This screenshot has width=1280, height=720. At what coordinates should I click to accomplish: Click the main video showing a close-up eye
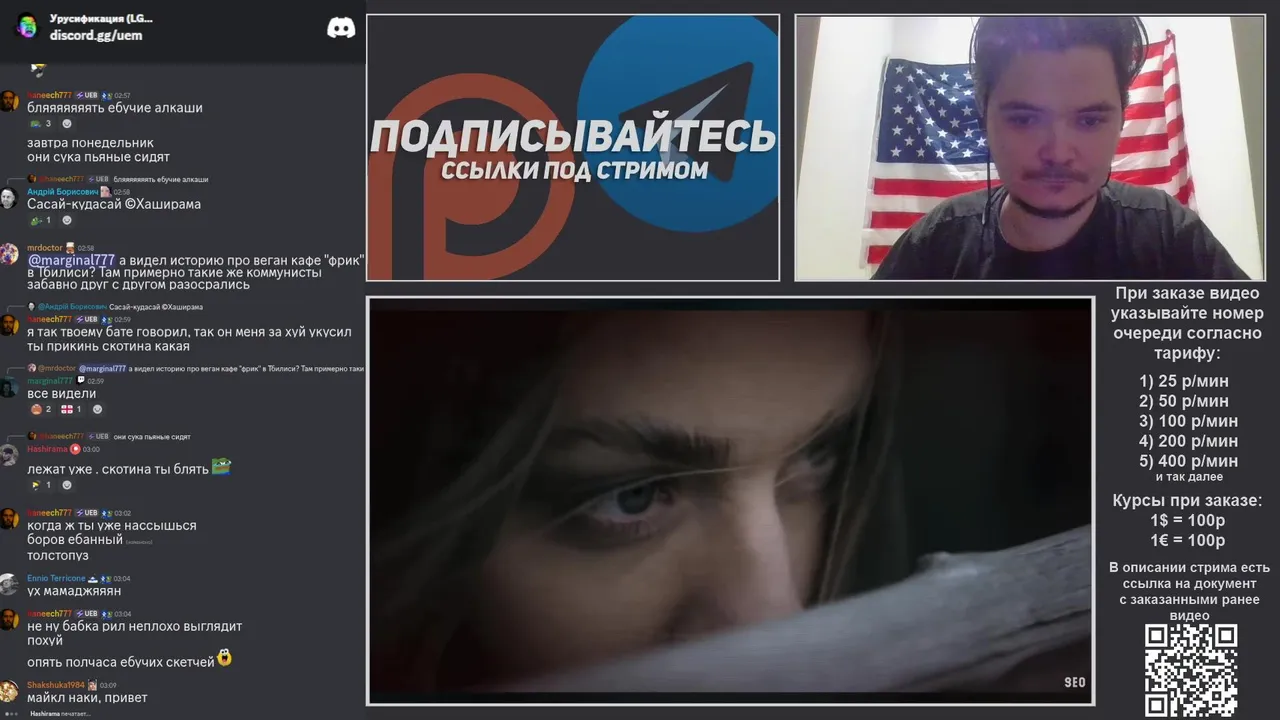pos(730,501)
